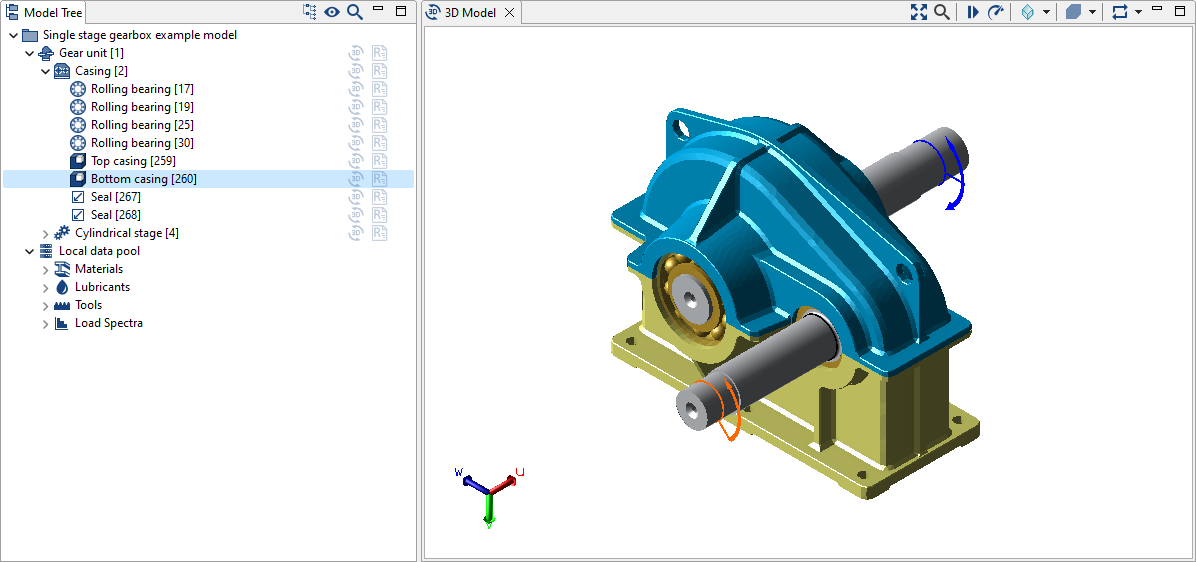Image resolution: width=1196 pixels, height=562 pixels.
Task: Toggle the eye visibility icon in Model Tree
Action: [332, 12]
